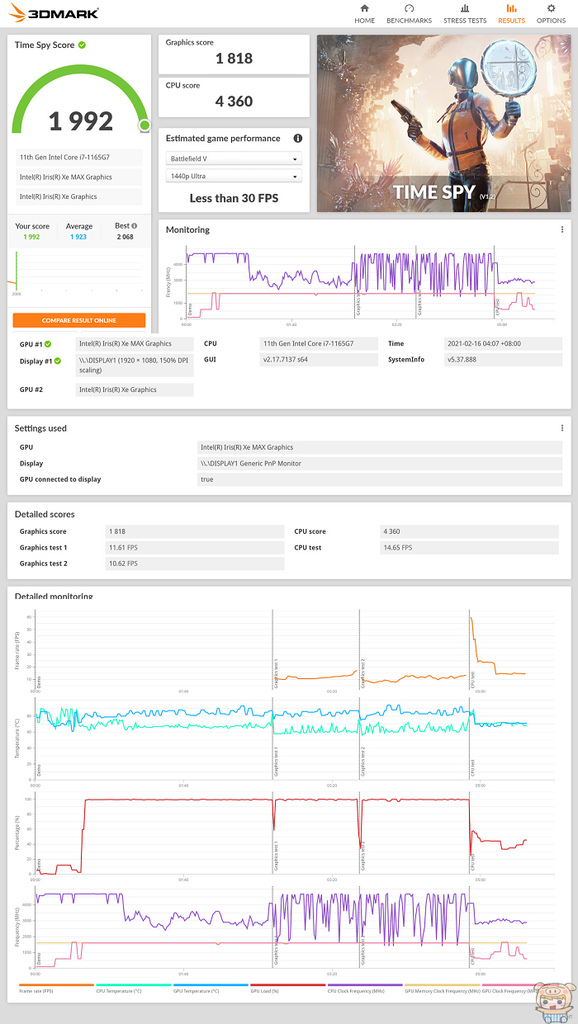The width and height of the screenshot is (578, 1024).
Task: Click the Benchmarks gauge icon
Action: (x=409, y=8)
